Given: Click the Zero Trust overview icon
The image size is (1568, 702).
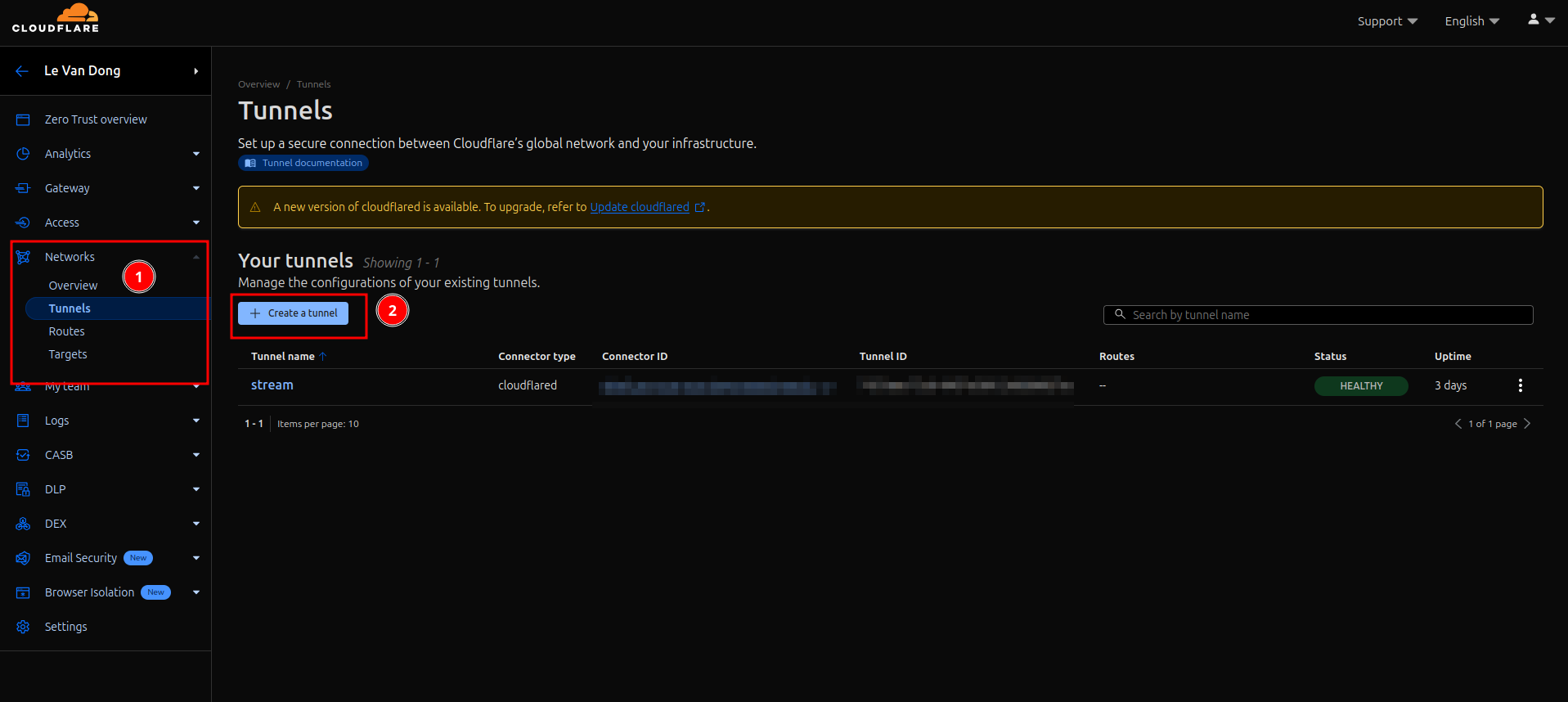Looking at the screenshot, I should point(23,119).
